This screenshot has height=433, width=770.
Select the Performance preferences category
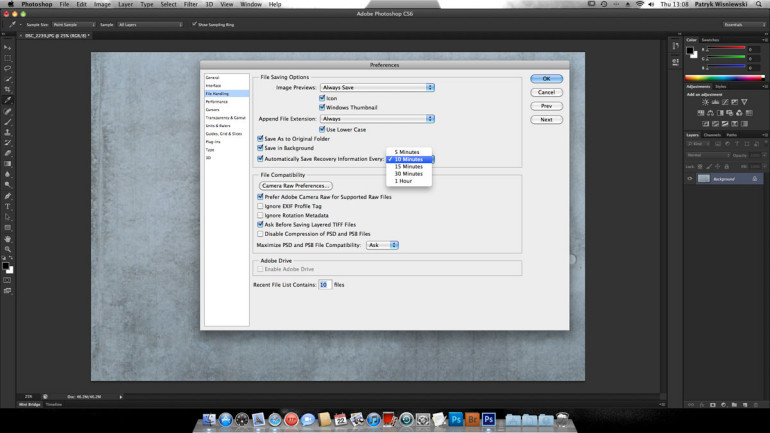point(217,102)
